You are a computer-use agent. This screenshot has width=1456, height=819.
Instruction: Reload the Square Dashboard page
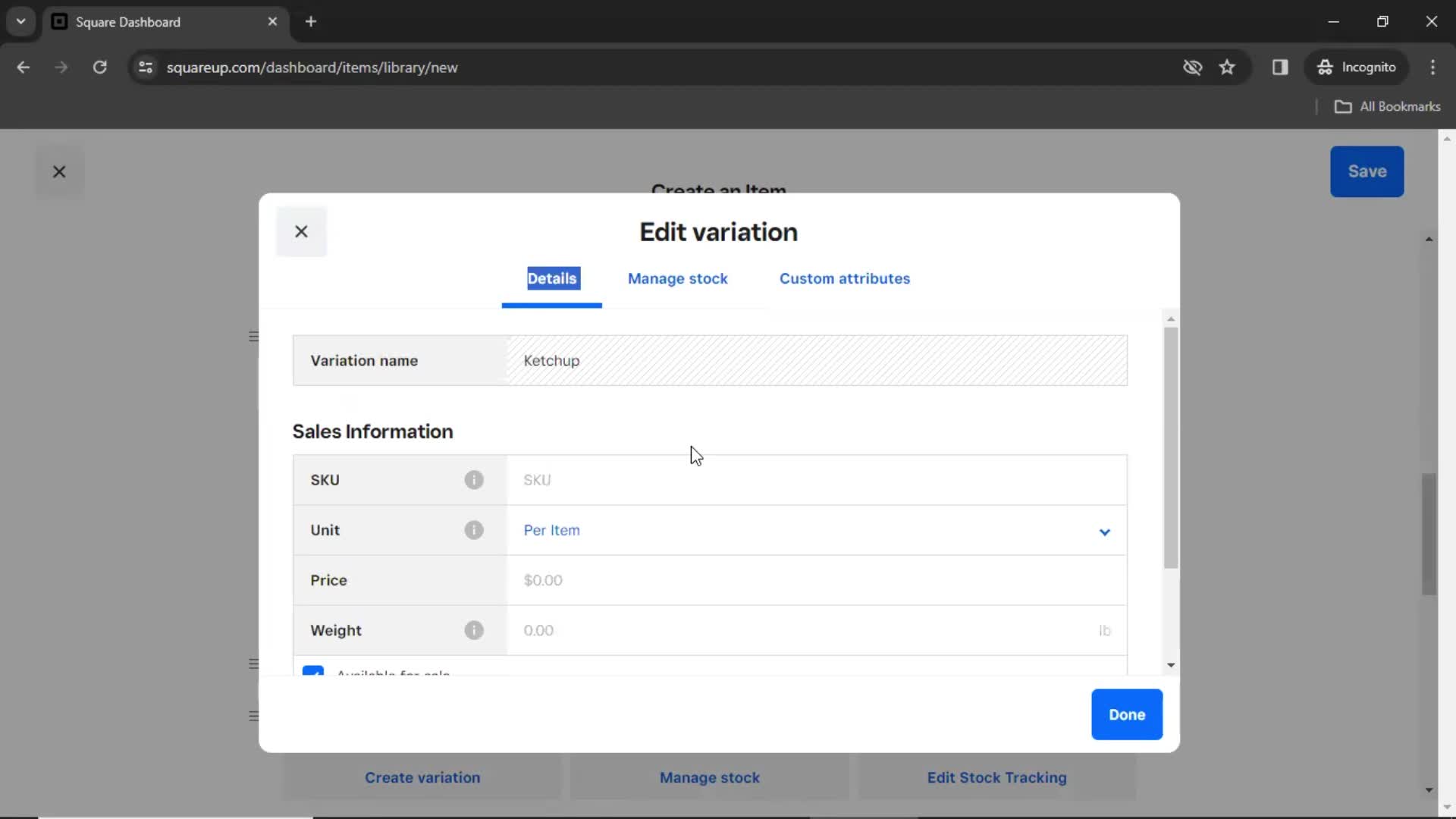point(99,67)
